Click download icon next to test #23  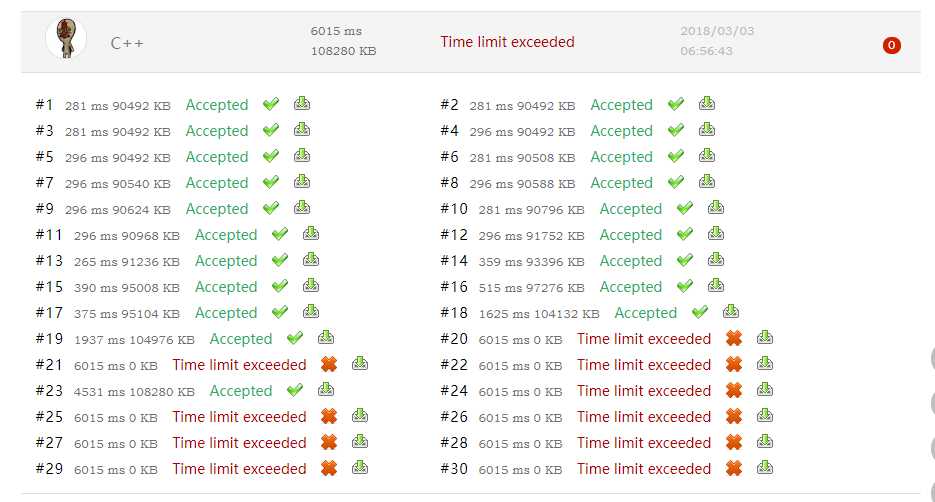tap(326, 390)
